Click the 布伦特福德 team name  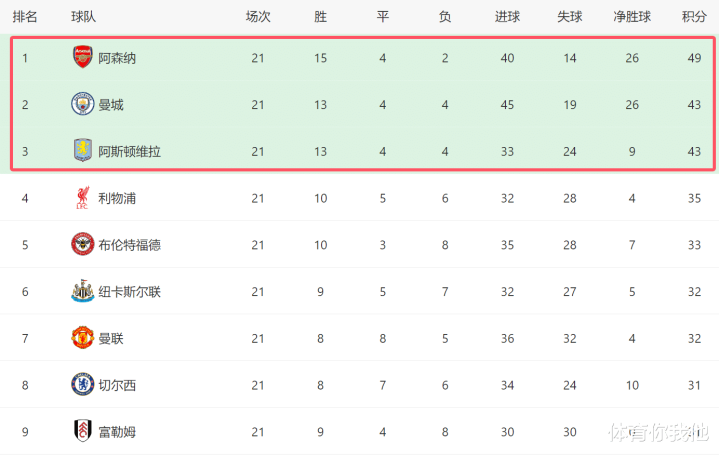(130, 245)
